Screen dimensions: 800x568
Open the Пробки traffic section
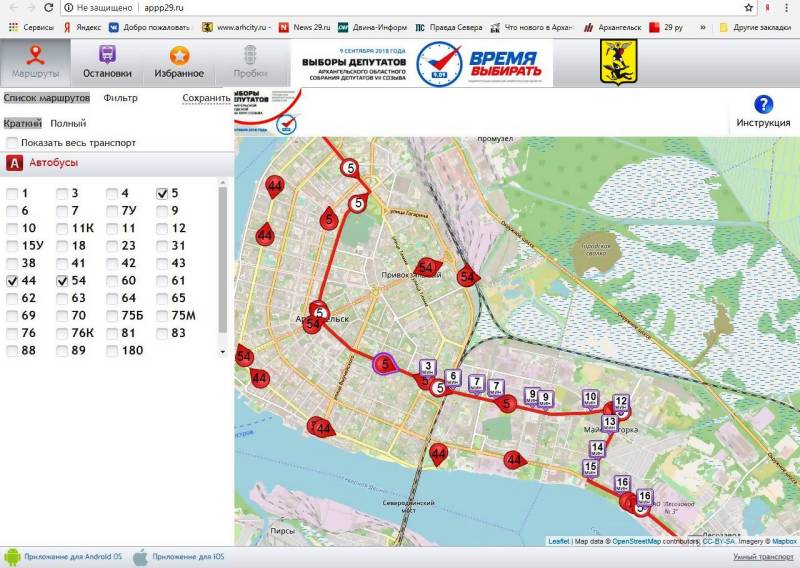(x=249, y=62)
